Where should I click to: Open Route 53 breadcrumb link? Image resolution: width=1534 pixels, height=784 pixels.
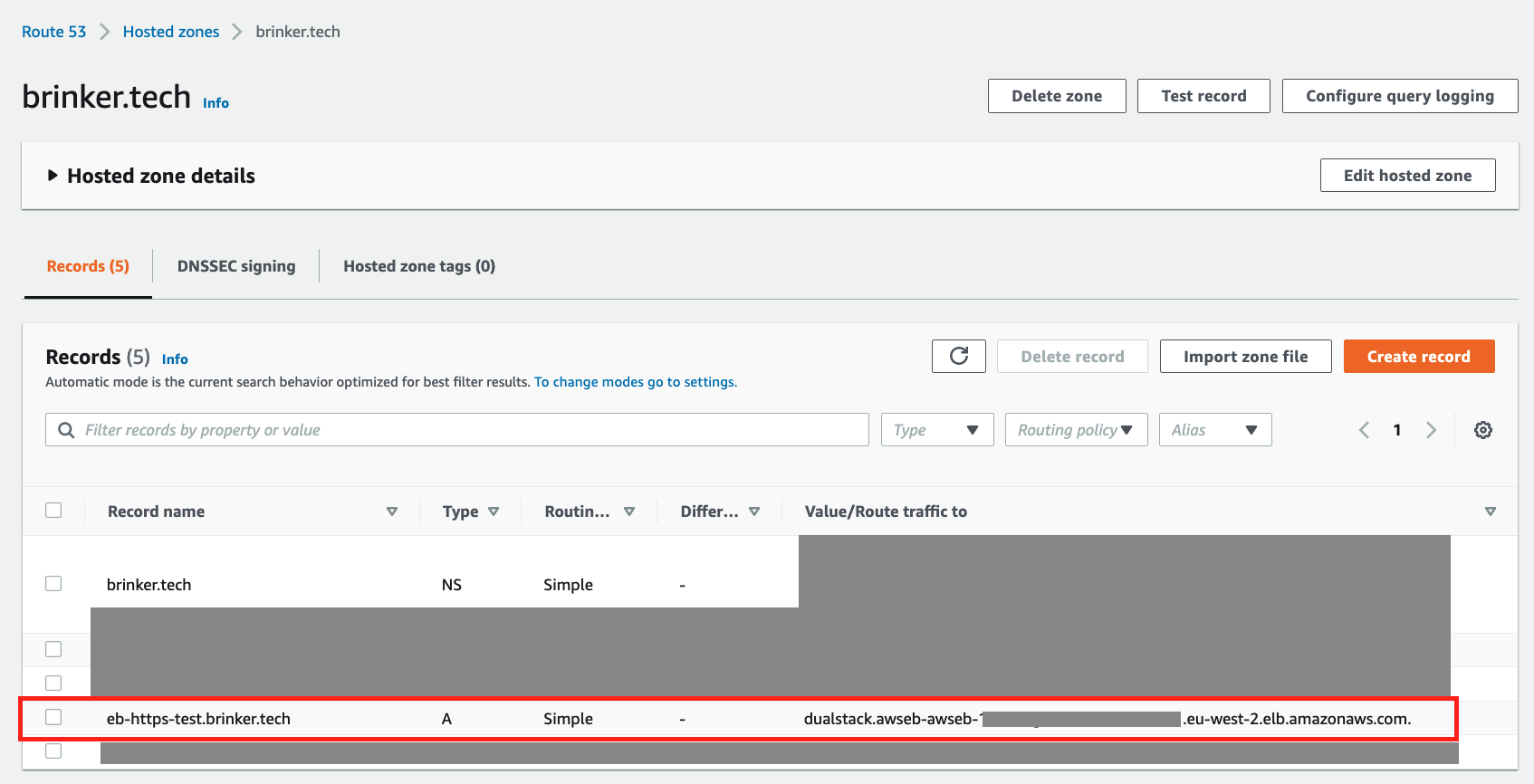pyautogui.click(x=53, y=32)
